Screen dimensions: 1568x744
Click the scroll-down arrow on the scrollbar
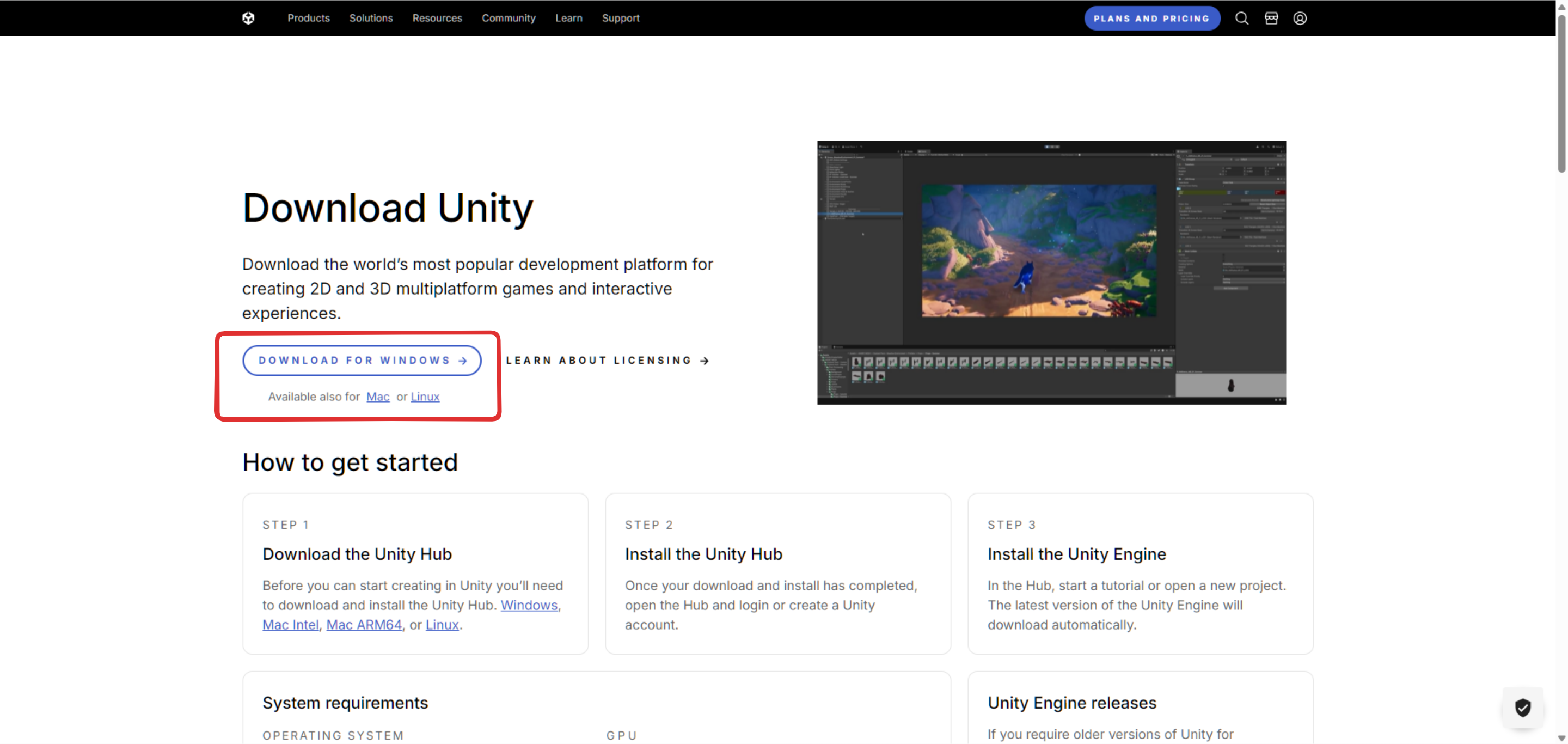pos(1561,738)
